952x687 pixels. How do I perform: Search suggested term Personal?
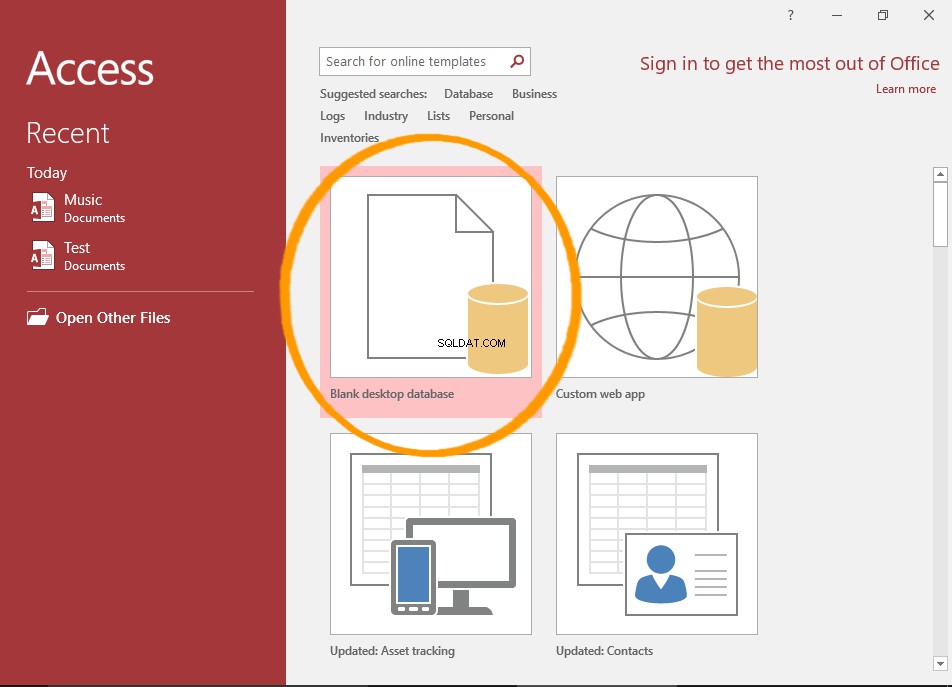(x=491, y=116)
